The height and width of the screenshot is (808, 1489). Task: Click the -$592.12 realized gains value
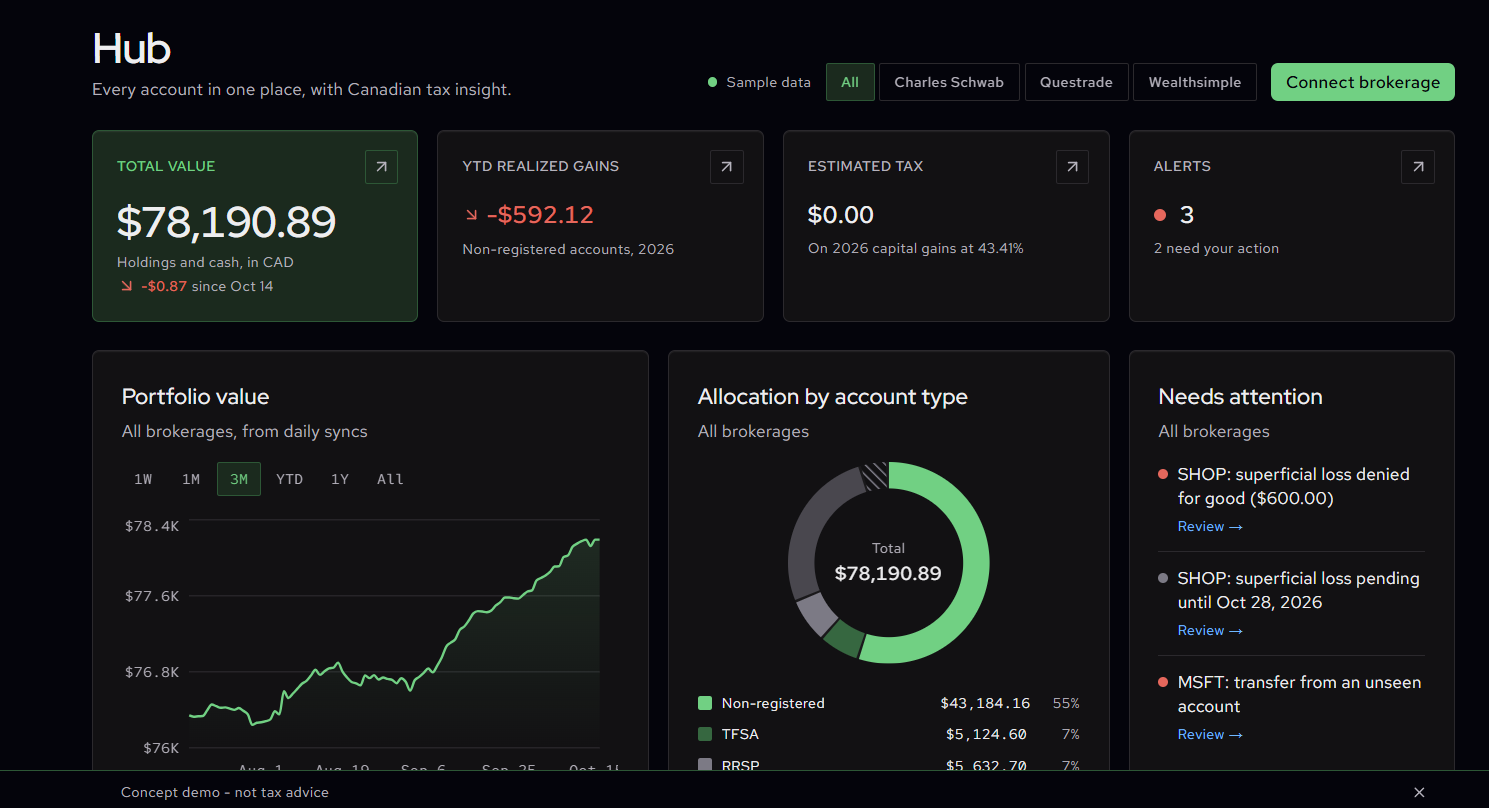pos(540,215)
